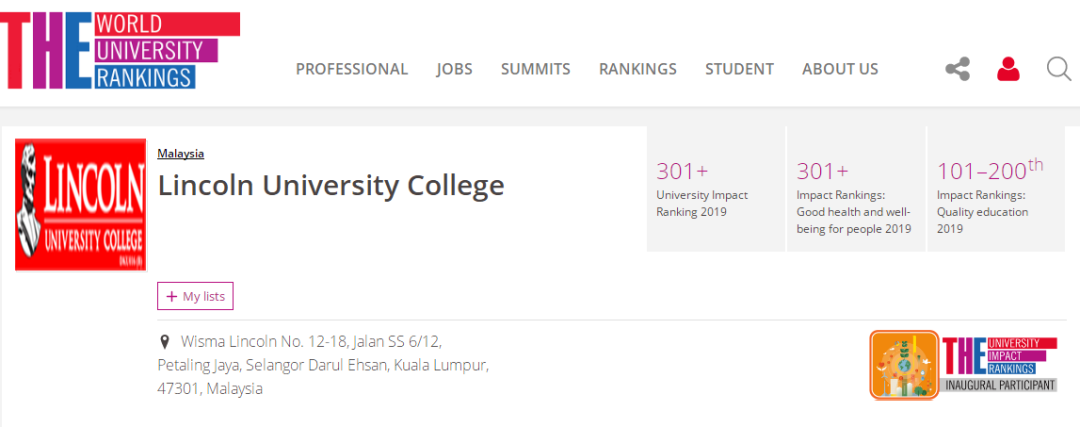
Task: Open the Student menu
Action: (740, 69)
